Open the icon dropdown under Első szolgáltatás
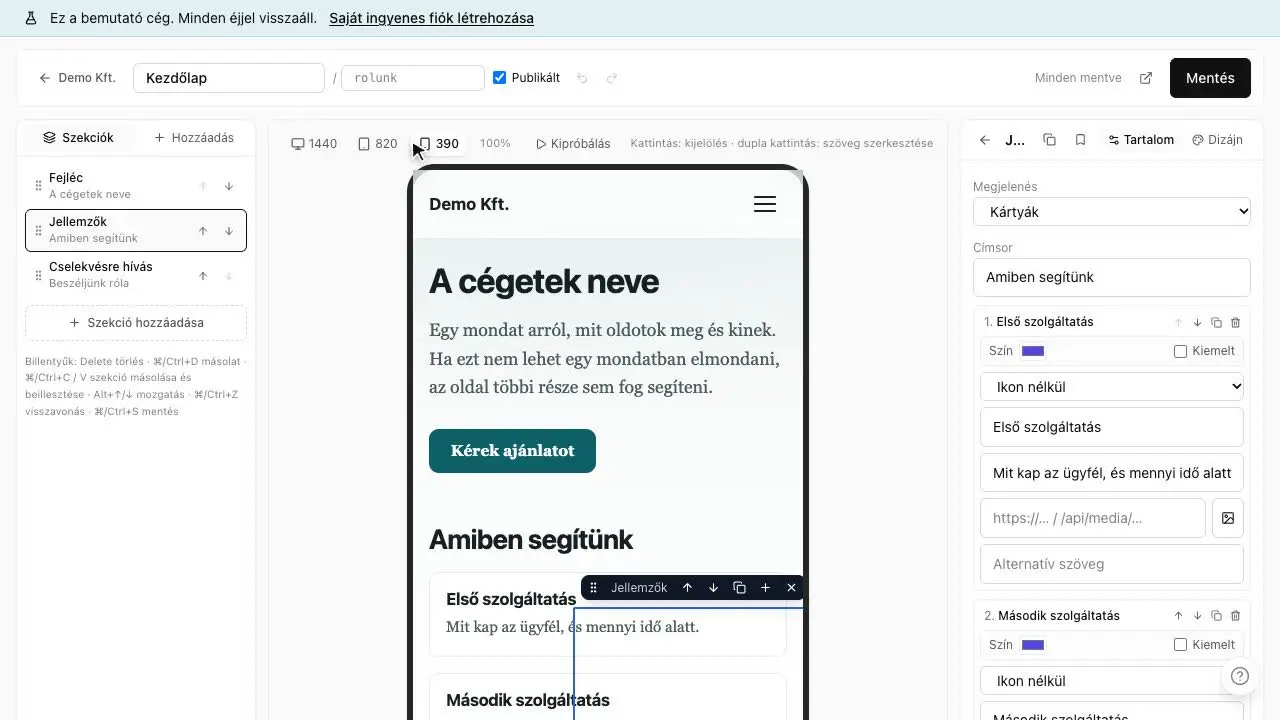The width and height of the screenshot is (1280, 720). pyautogui.click(x=1112, y=387)
